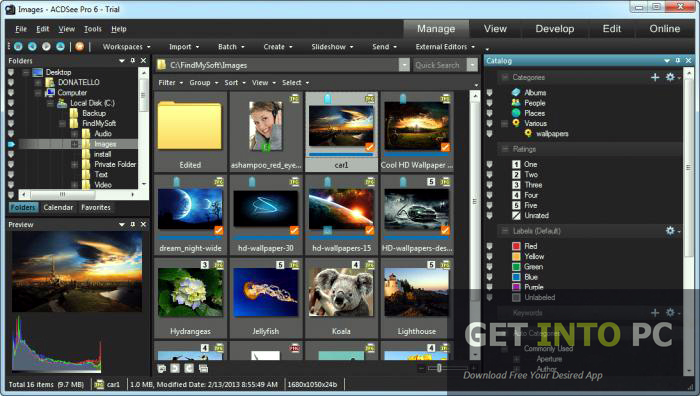
Task: Select the wallpapers category
Action: click(552, 133)
